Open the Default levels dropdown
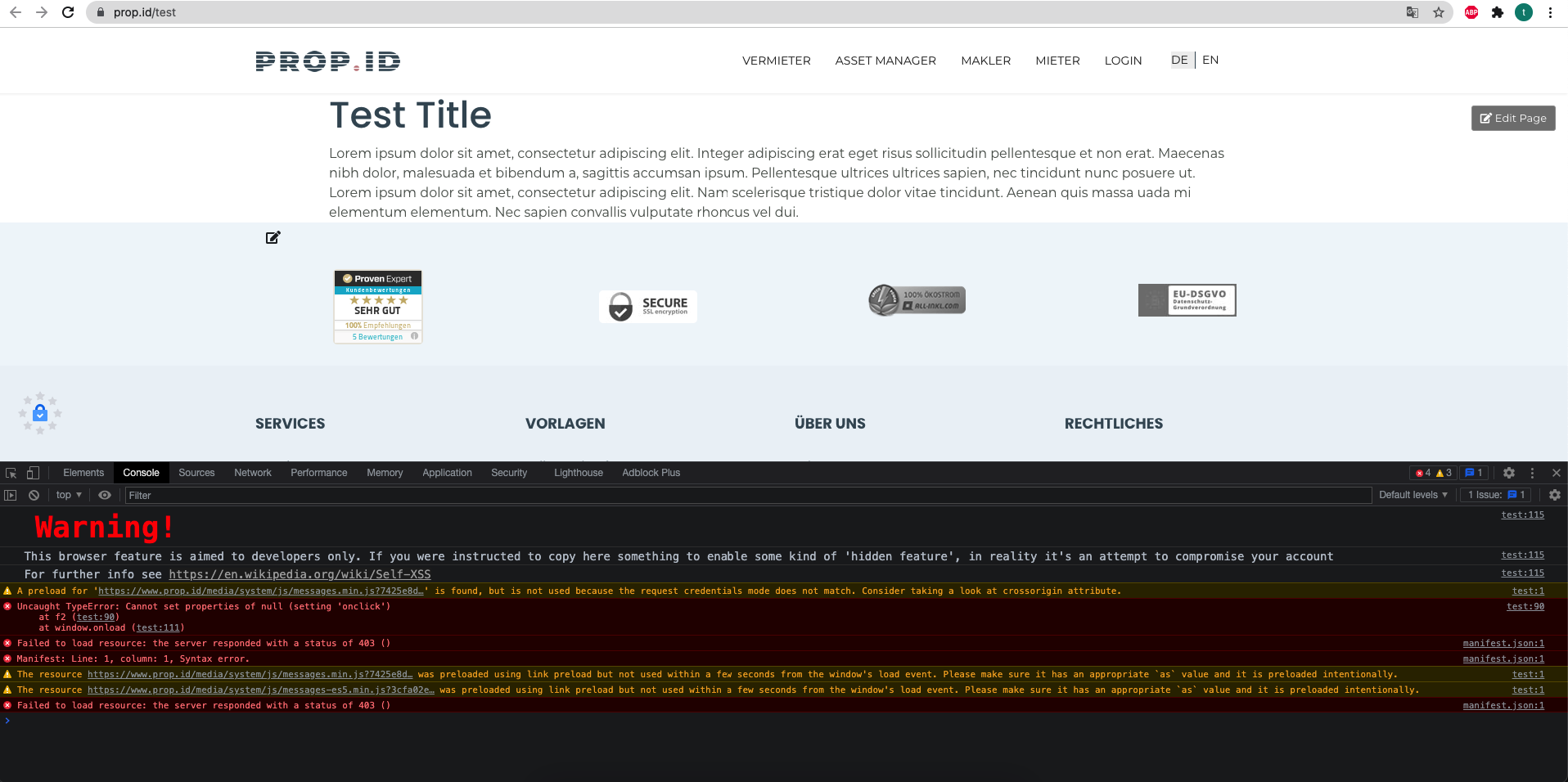This screenshot has height=782, width=1568. click(1413, 495)
